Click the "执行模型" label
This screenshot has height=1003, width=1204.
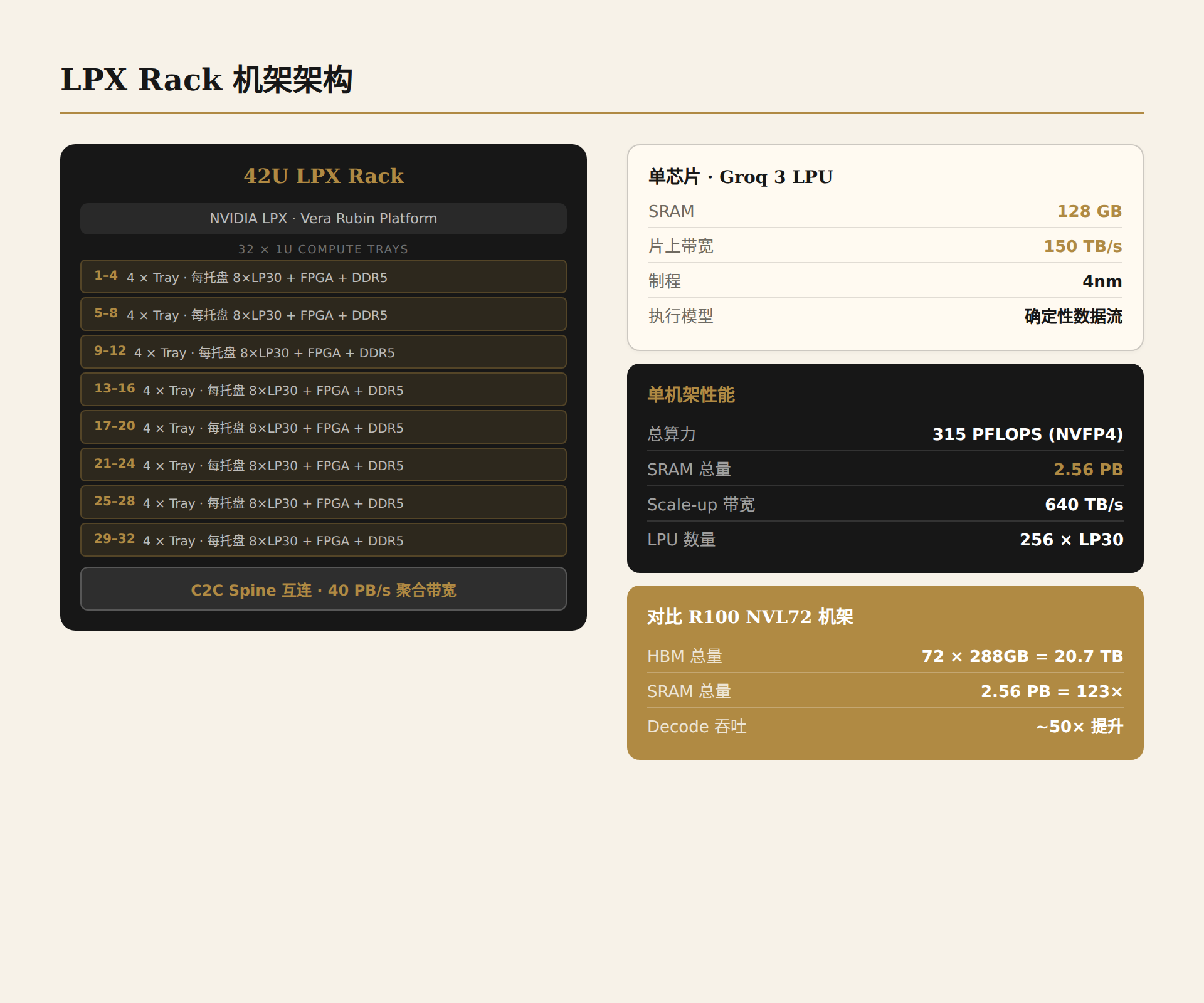[x=681, y=317]
